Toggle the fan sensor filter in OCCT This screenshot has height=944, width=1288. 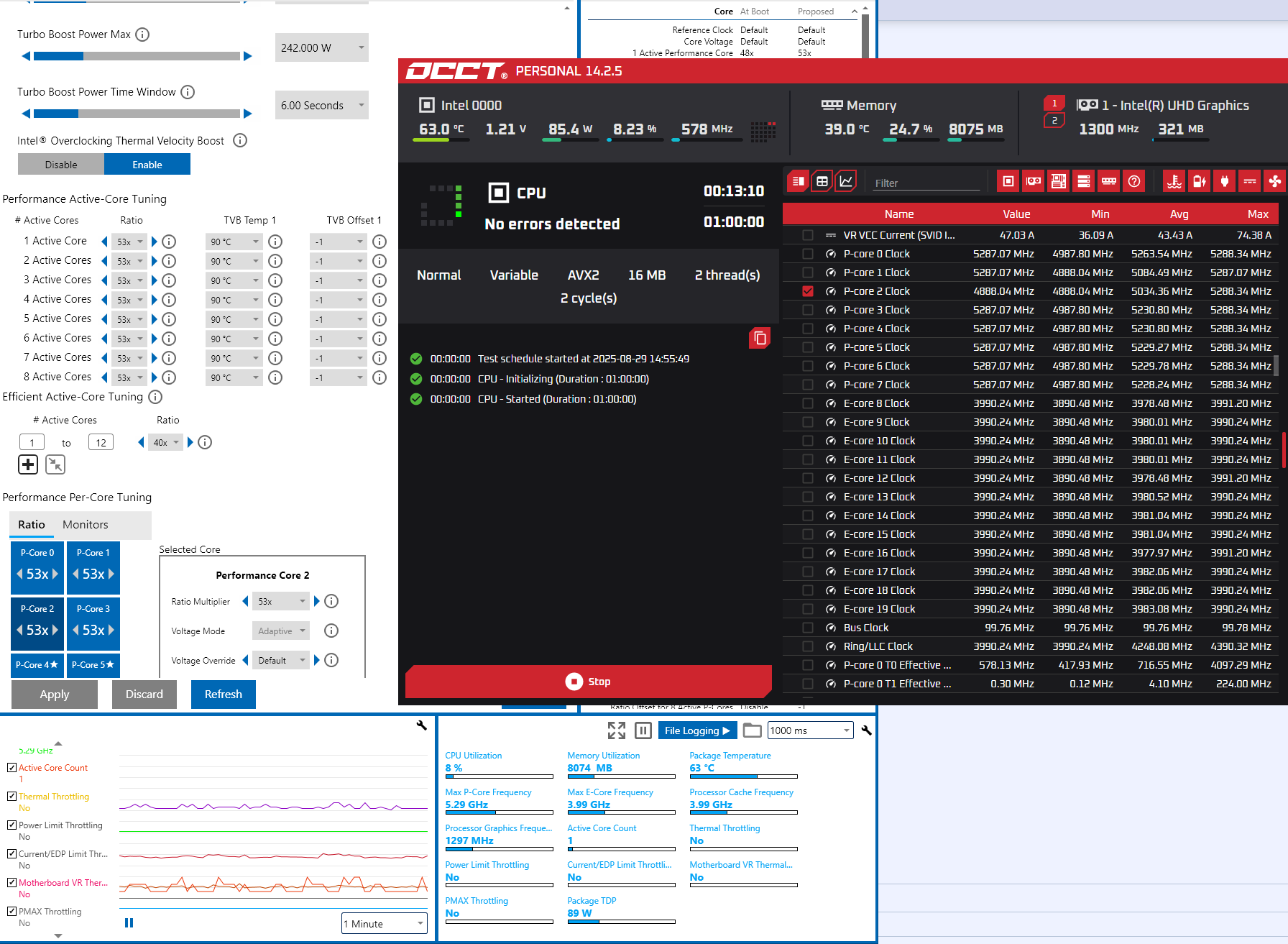pos(1275,182)
